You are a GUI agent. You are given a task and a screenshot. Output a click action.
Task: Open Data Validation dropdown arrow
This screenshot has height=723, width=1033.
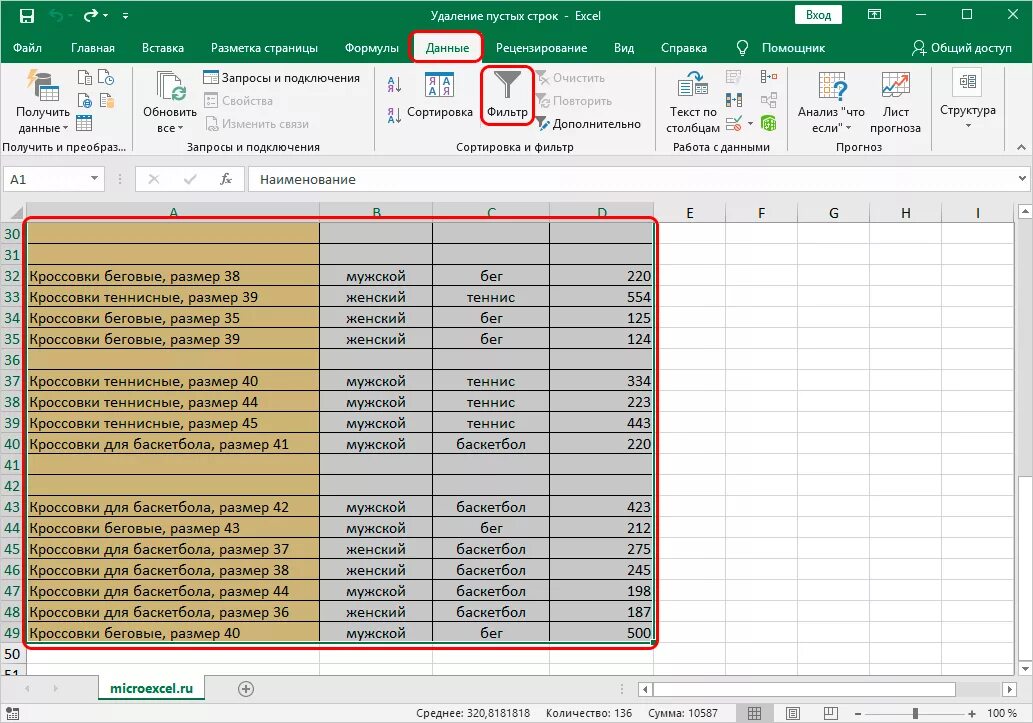(x=750, y=123)
